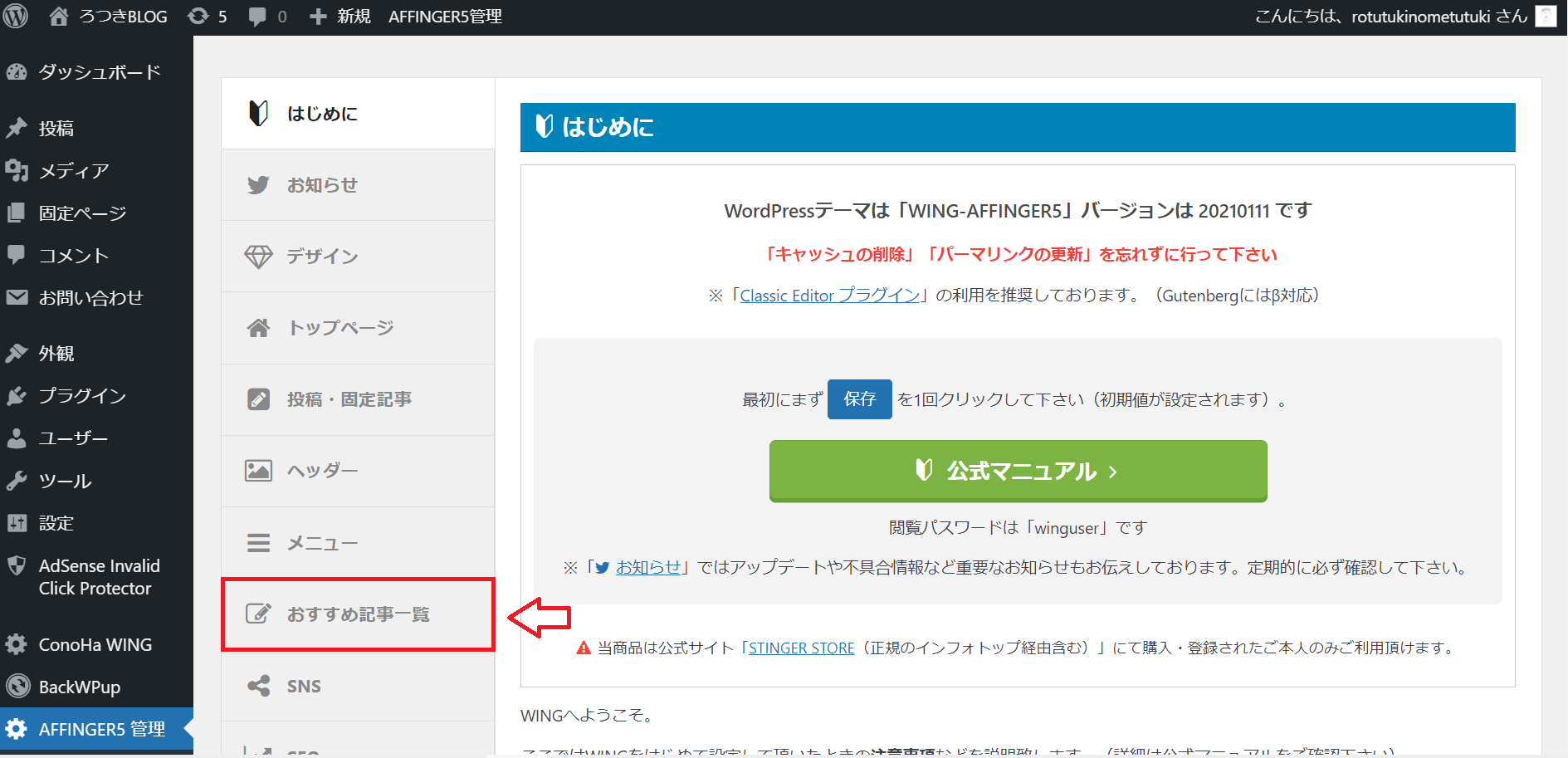Click the user avatar thumbnail
Viewport: 1568px width, 758px height.
pos(1546,17)
